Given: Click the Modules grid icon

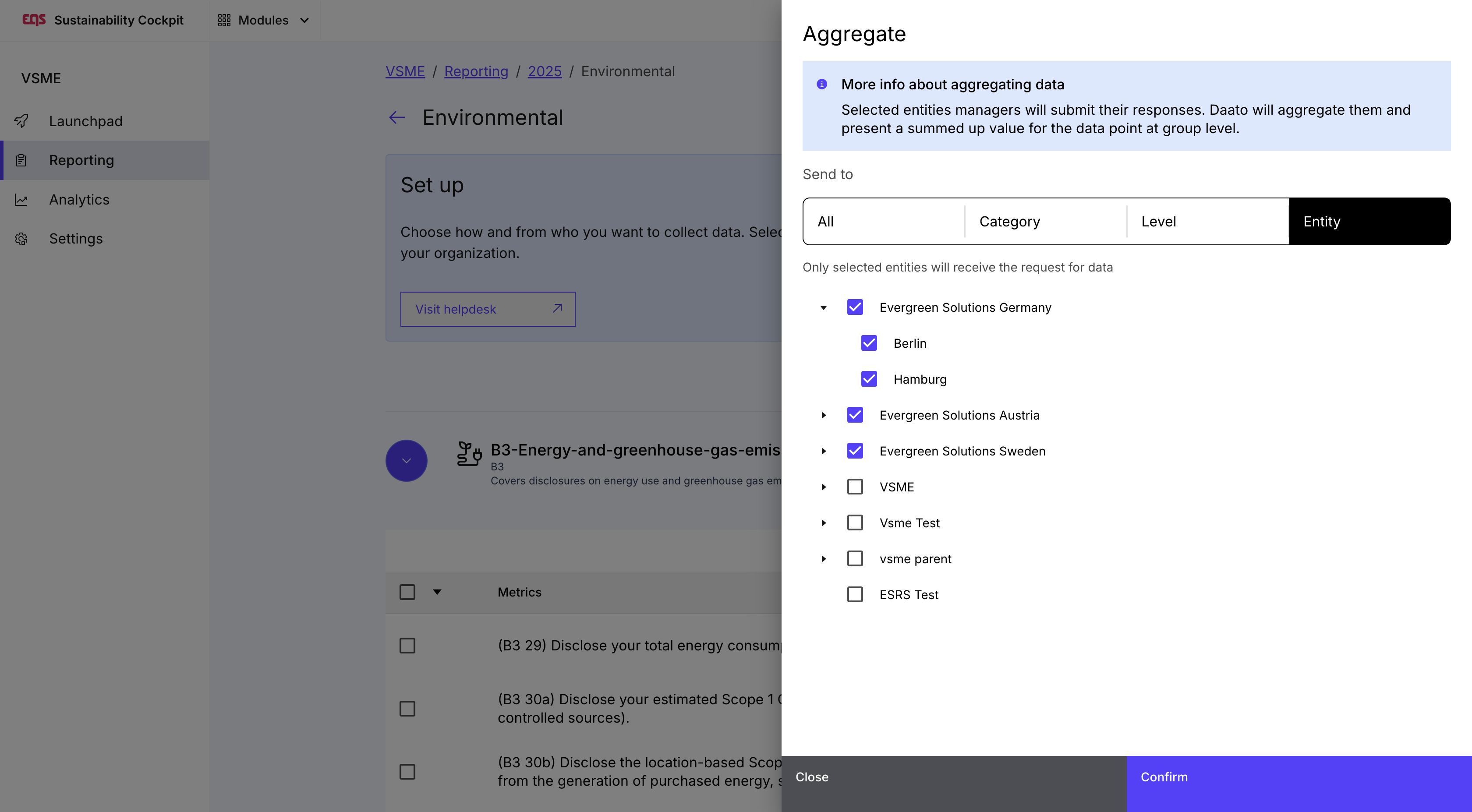Looking at the screenshot, I should [x=224, y=21].
